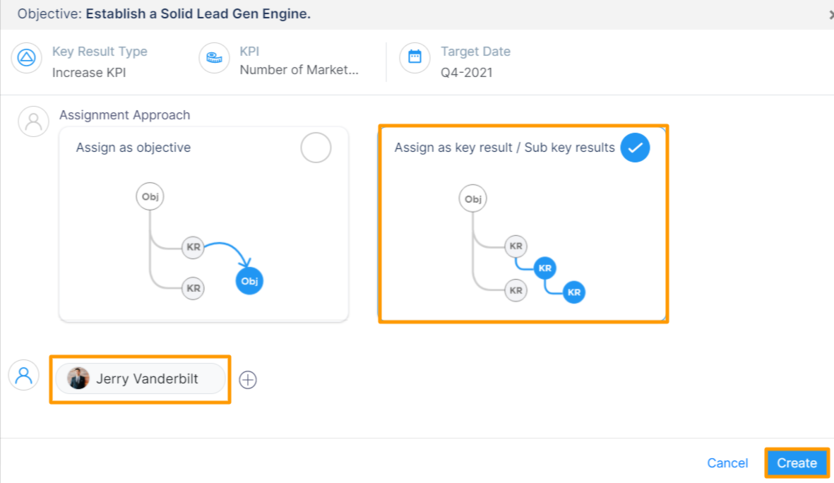Toggle the key result checkmark
The width and height of the screenshot is (834, 483).
pyautogui.click(x=635, y=148)
